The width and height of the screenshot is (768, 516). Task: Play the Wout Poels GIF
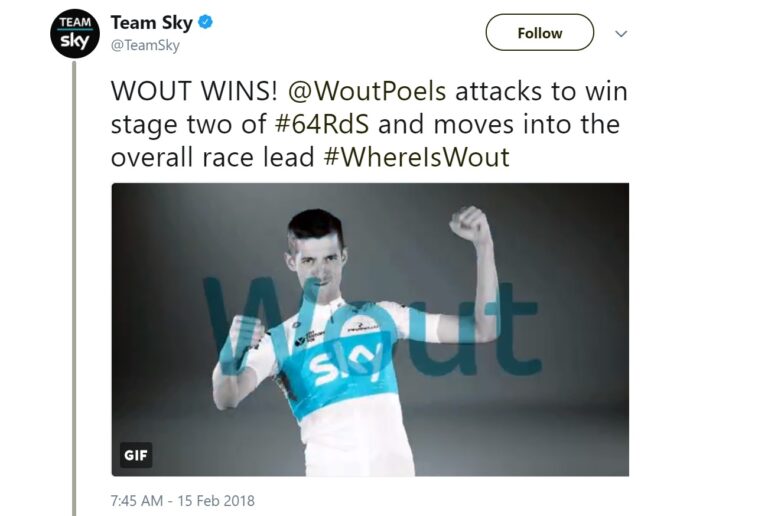coord(370,329)
